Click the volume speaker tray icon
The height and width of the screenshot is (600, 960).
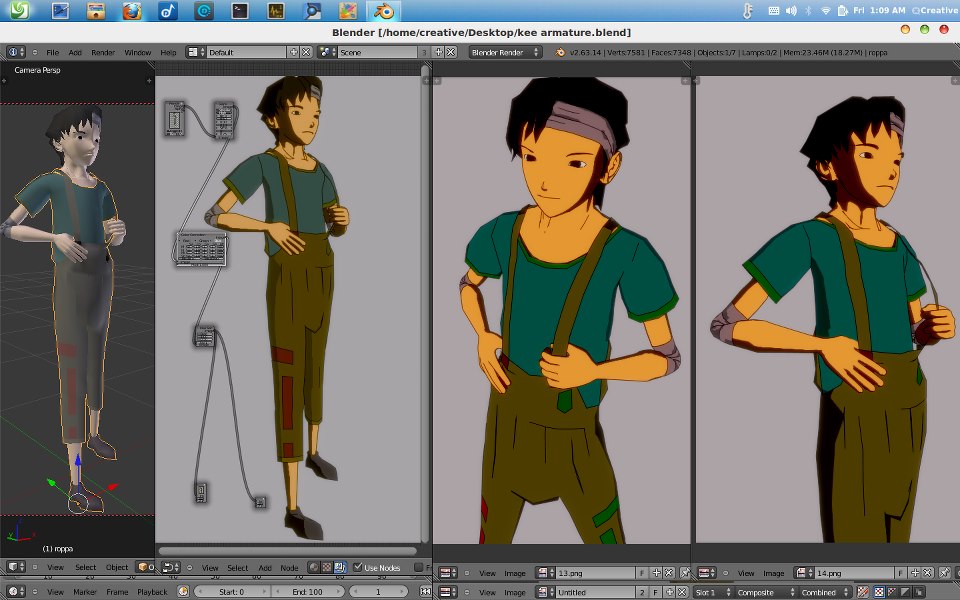pyautogui.click(x=791, y=10)
